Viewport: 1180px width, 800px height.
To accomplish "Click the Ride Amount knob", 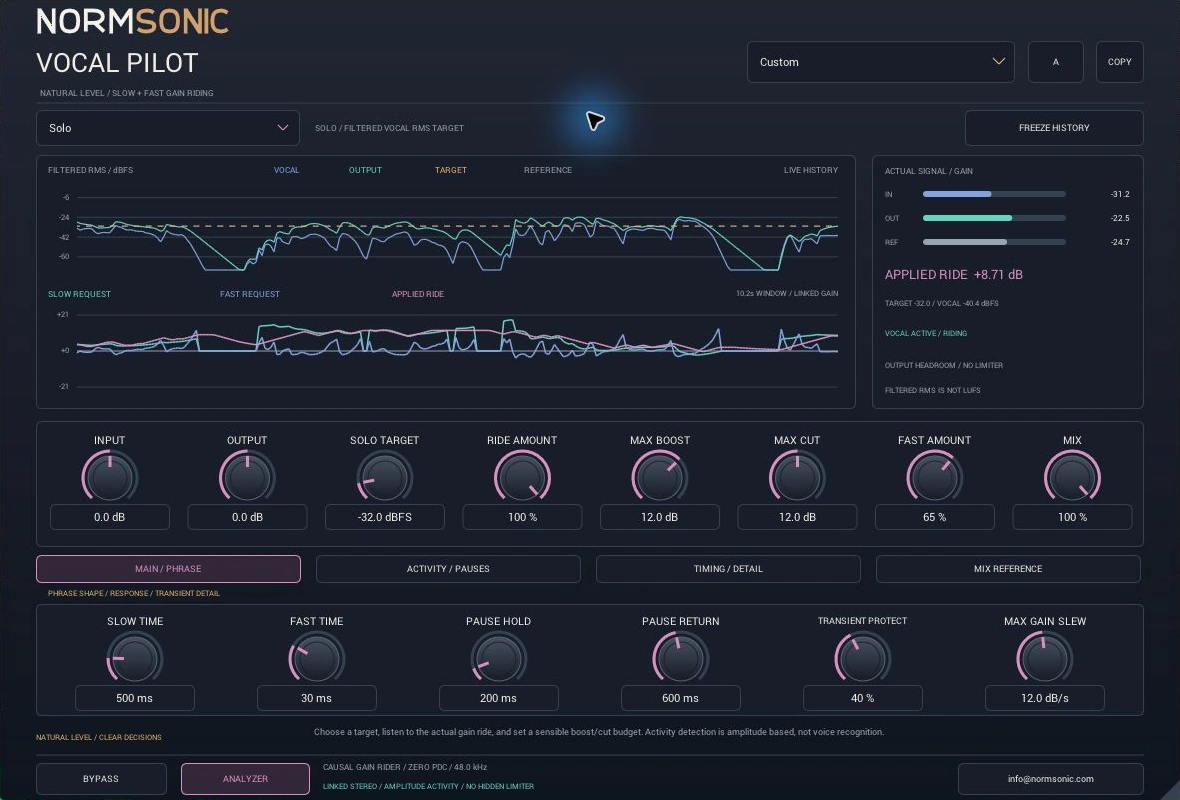I will click(x=522, y=476).
